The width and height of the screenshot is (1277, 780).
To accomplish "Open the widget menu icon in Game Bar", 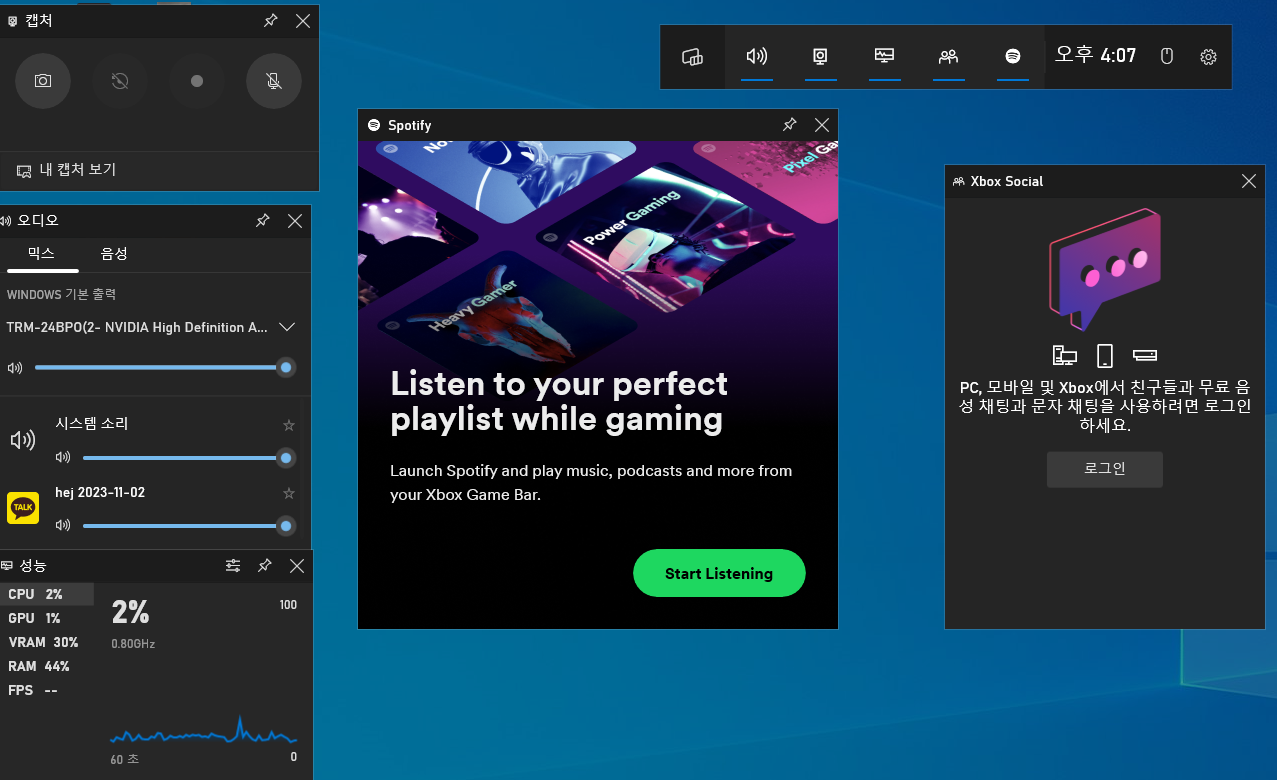I will pyautogui.click(x=693, y=57).
